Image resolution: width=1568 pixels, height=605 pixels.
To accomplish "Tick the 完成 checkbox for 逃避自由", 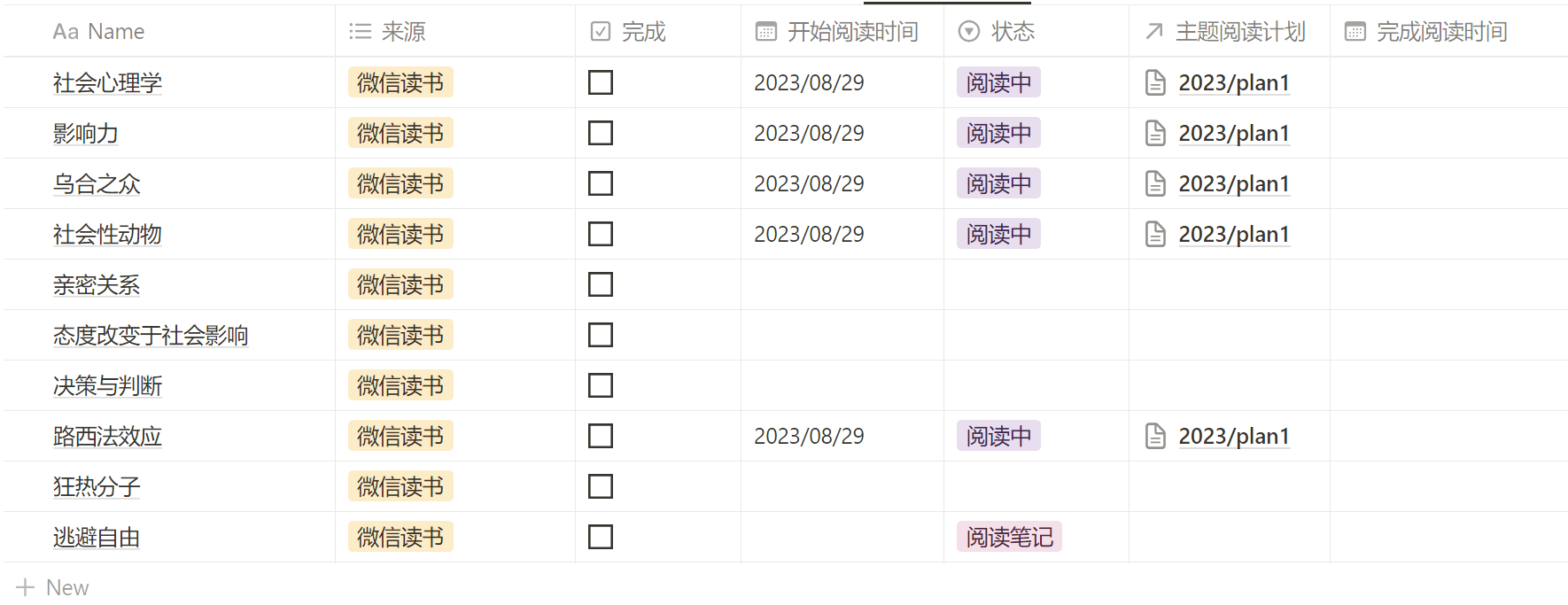I will [601, 537].
